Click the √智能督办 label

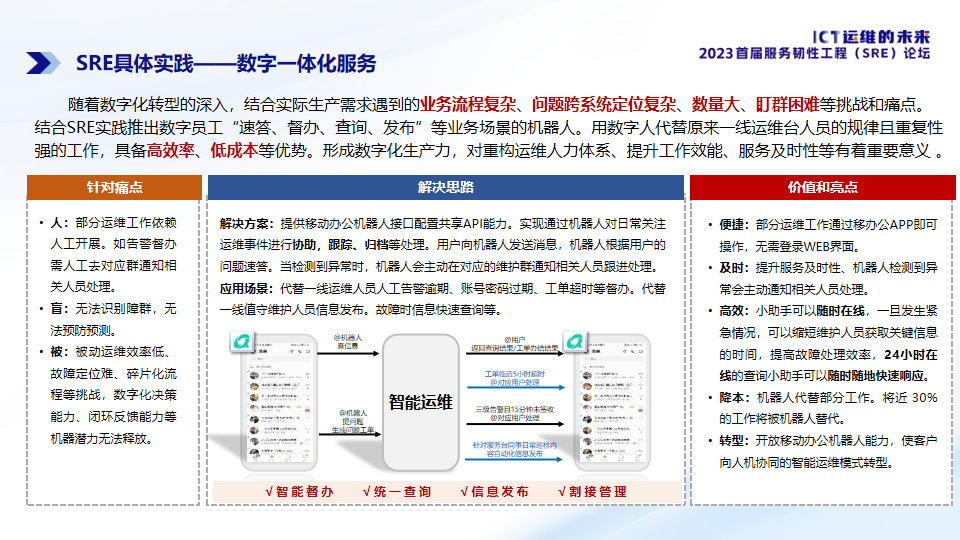[x=299, y=492]
